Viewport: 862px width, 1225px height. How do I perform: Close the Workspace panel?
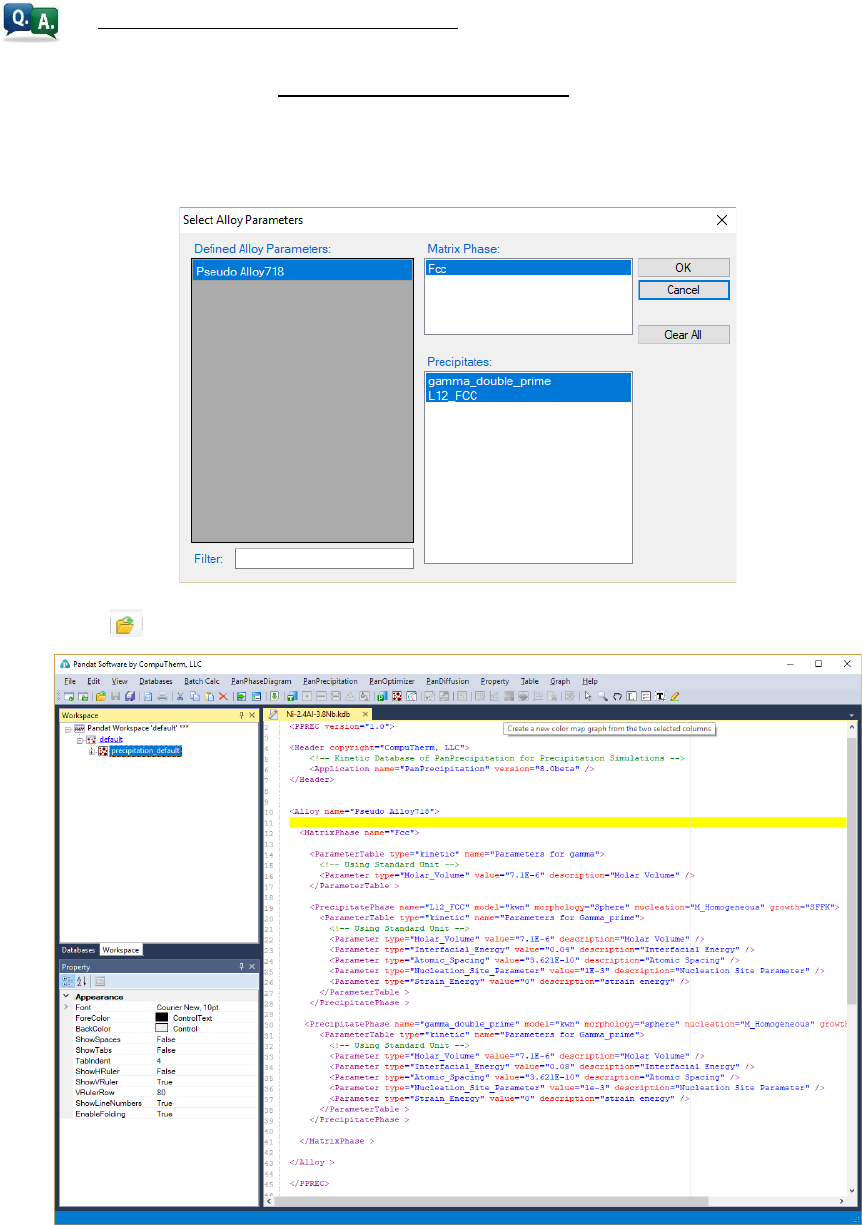click(252, 715)
